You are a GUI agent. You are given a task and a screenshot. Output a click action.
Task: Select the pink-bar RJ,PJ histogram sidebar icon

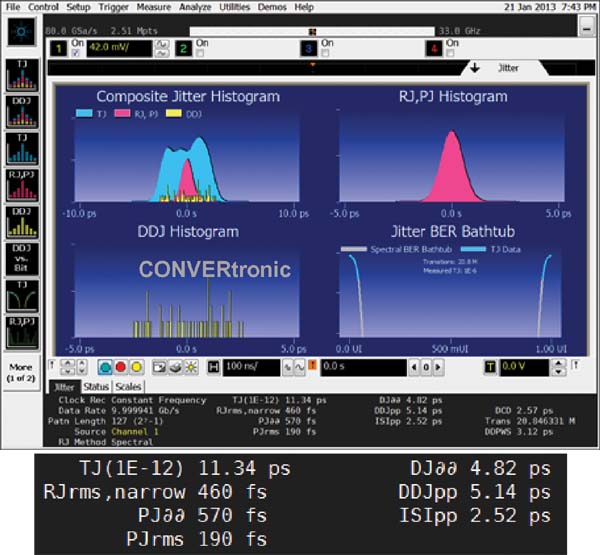22,185
